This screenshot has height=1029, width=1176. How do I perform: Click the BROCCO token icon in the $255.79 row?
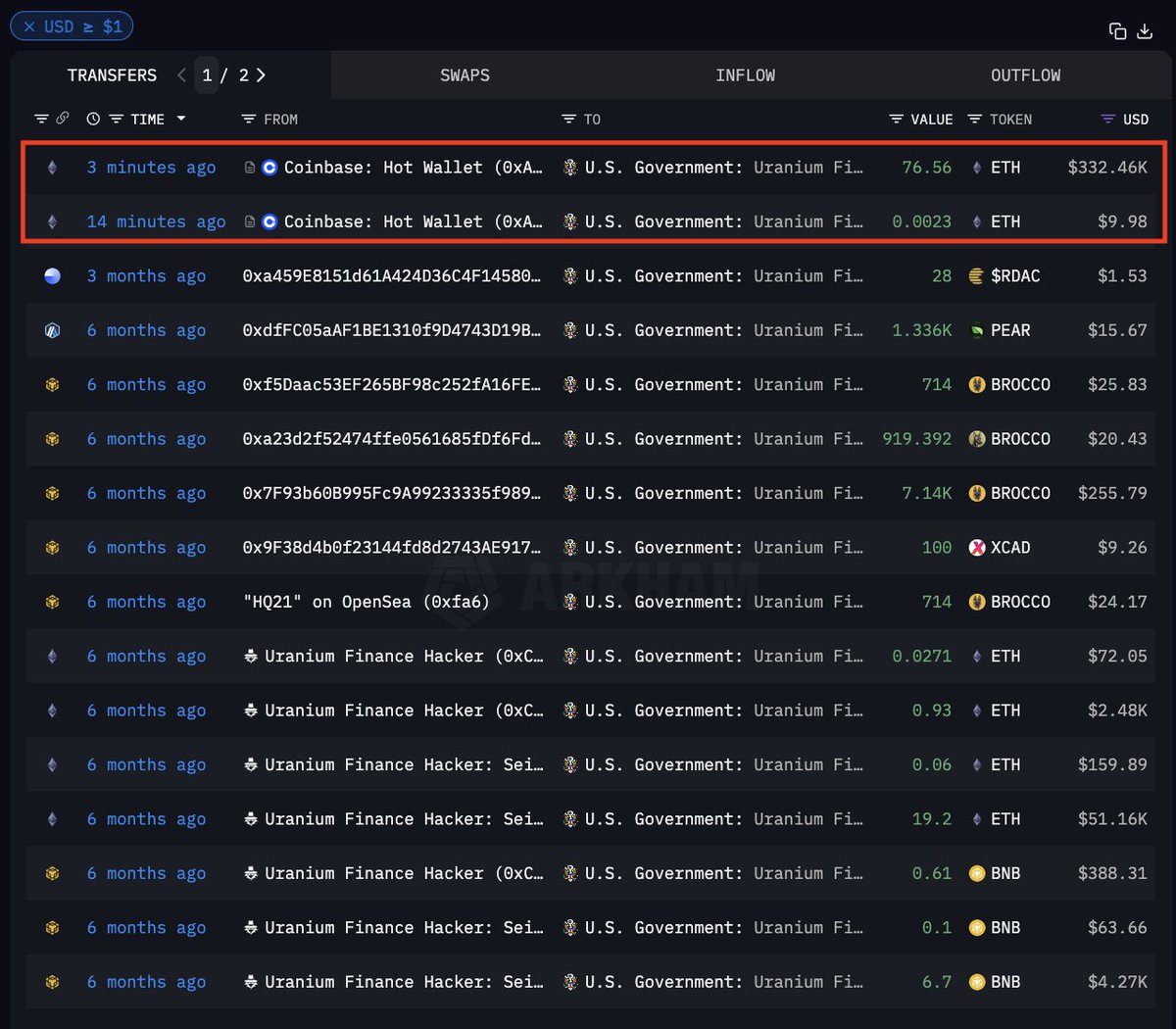click(976, 494)
